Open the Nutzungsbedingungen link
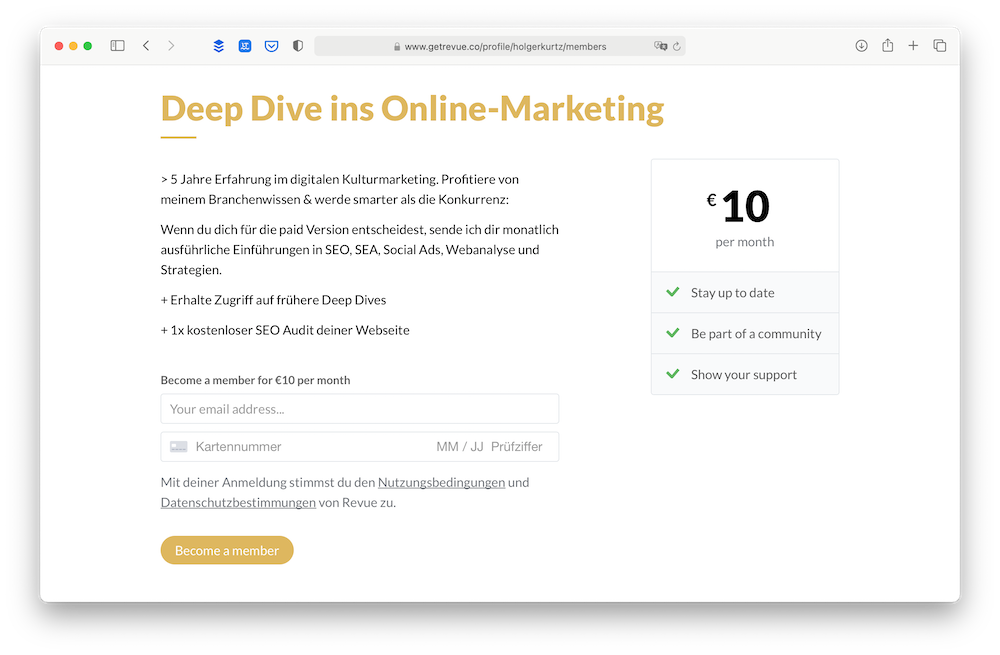Viewport: 1000px width, 655px height. click(x=441, y=483)
